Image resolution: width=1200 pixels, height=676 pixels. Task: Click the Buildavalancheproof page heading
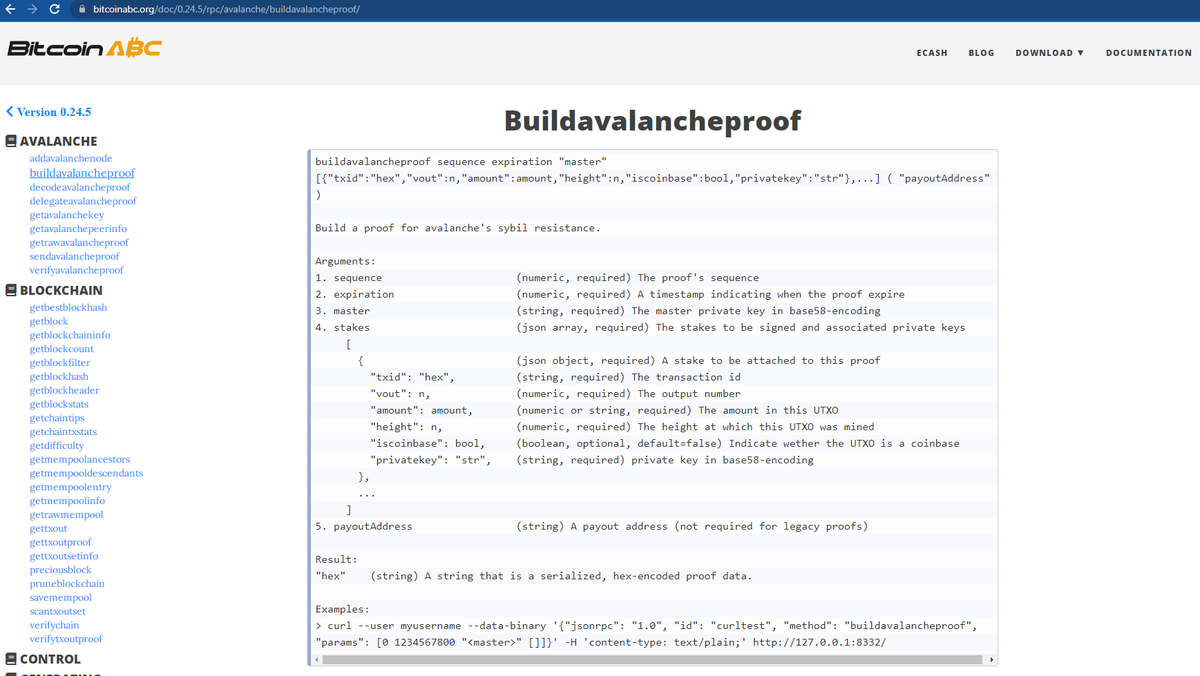pos(653,121)
